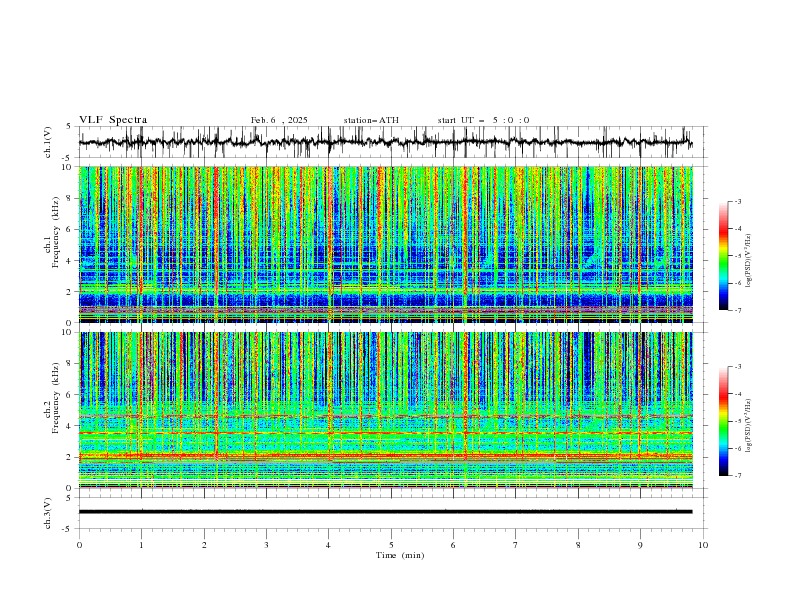Click the "5" tick on the time axis
This screenshot has width=792, height=612.
391,545
